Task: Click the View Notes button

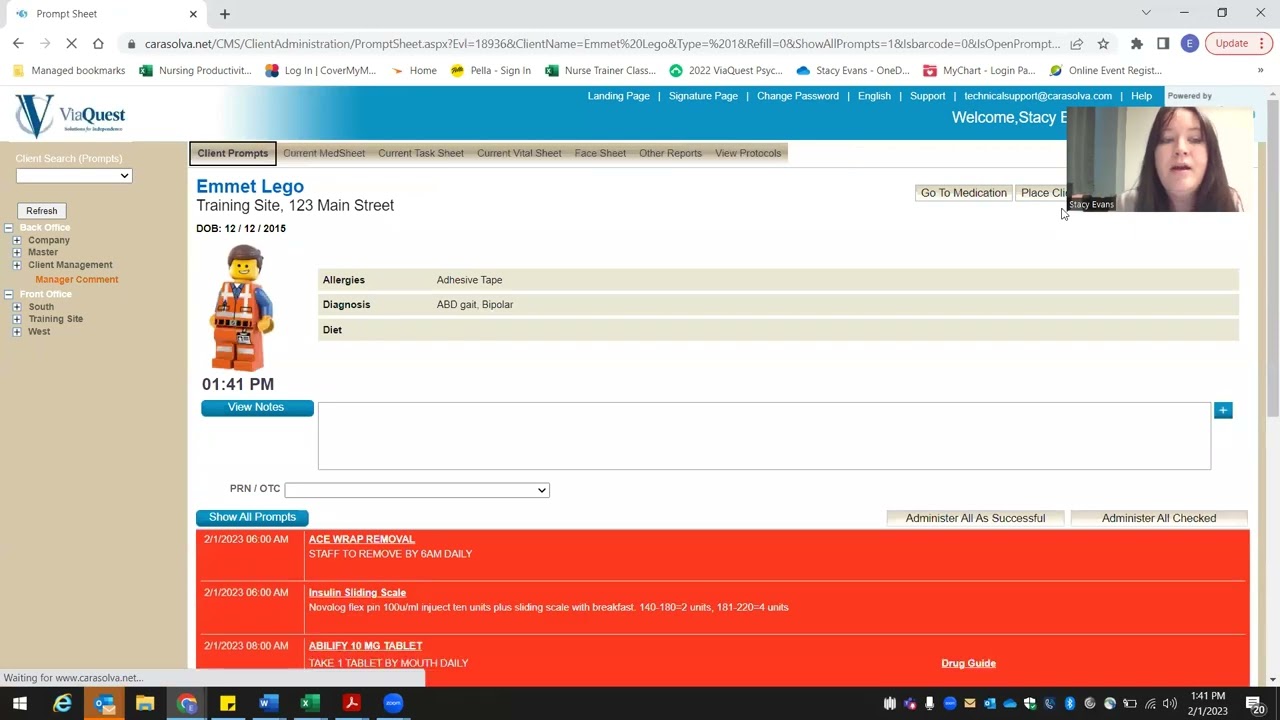Action: coord(257,407)
